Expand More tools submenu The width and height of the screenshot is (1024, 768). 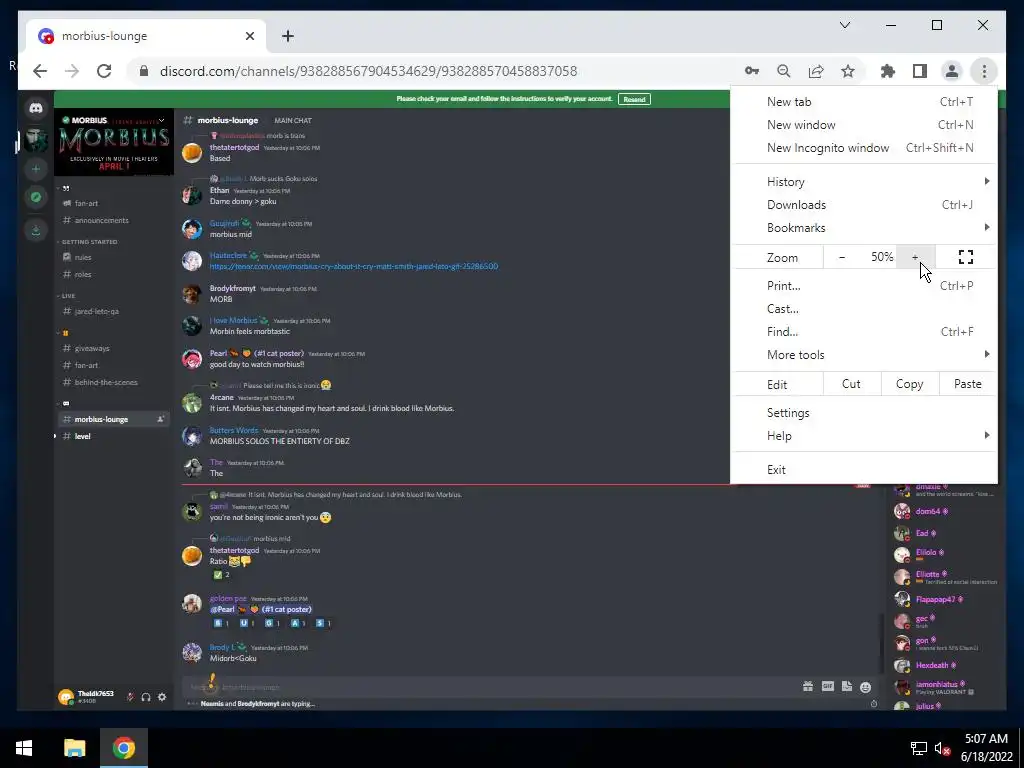(865, 355)
